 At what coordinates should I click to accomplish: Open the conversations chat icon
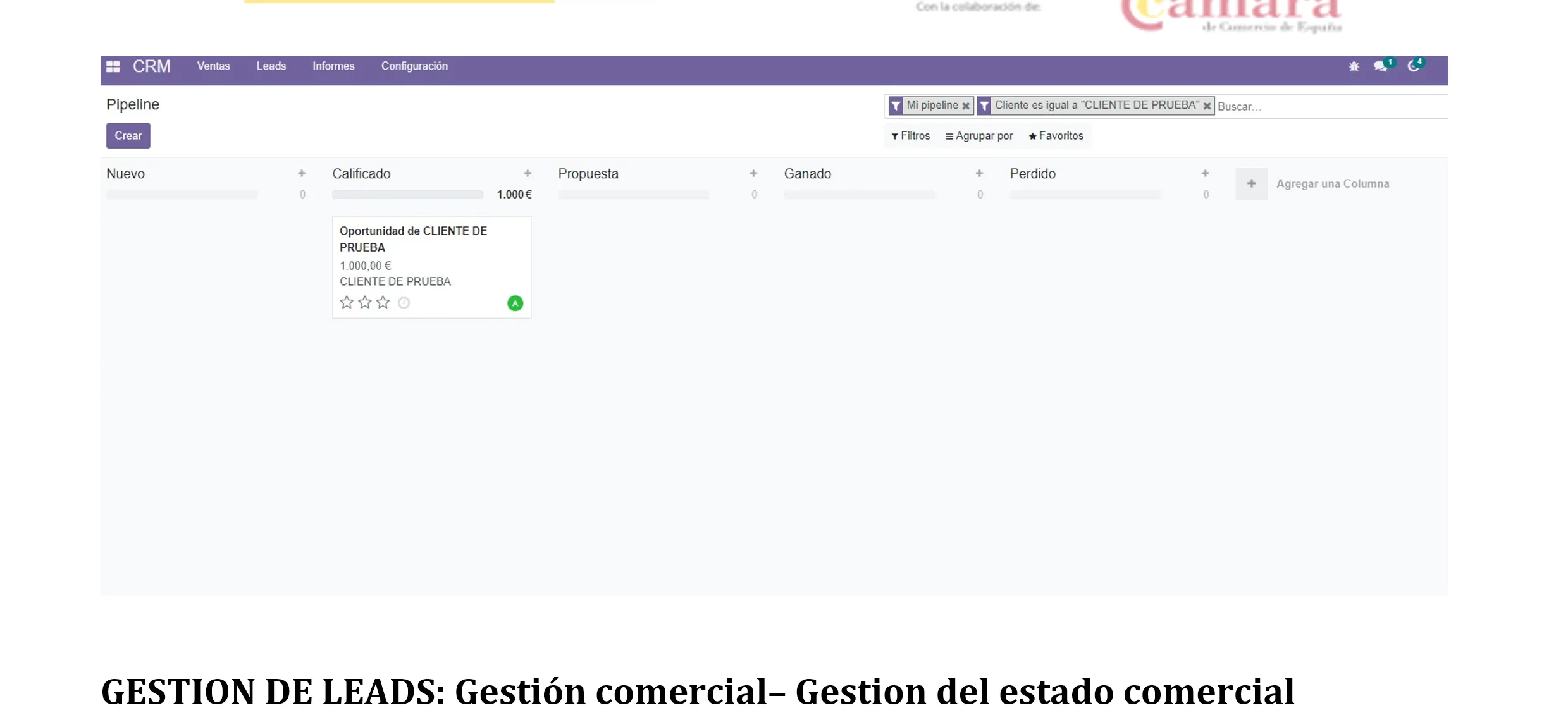click(x=1380, y=66)
